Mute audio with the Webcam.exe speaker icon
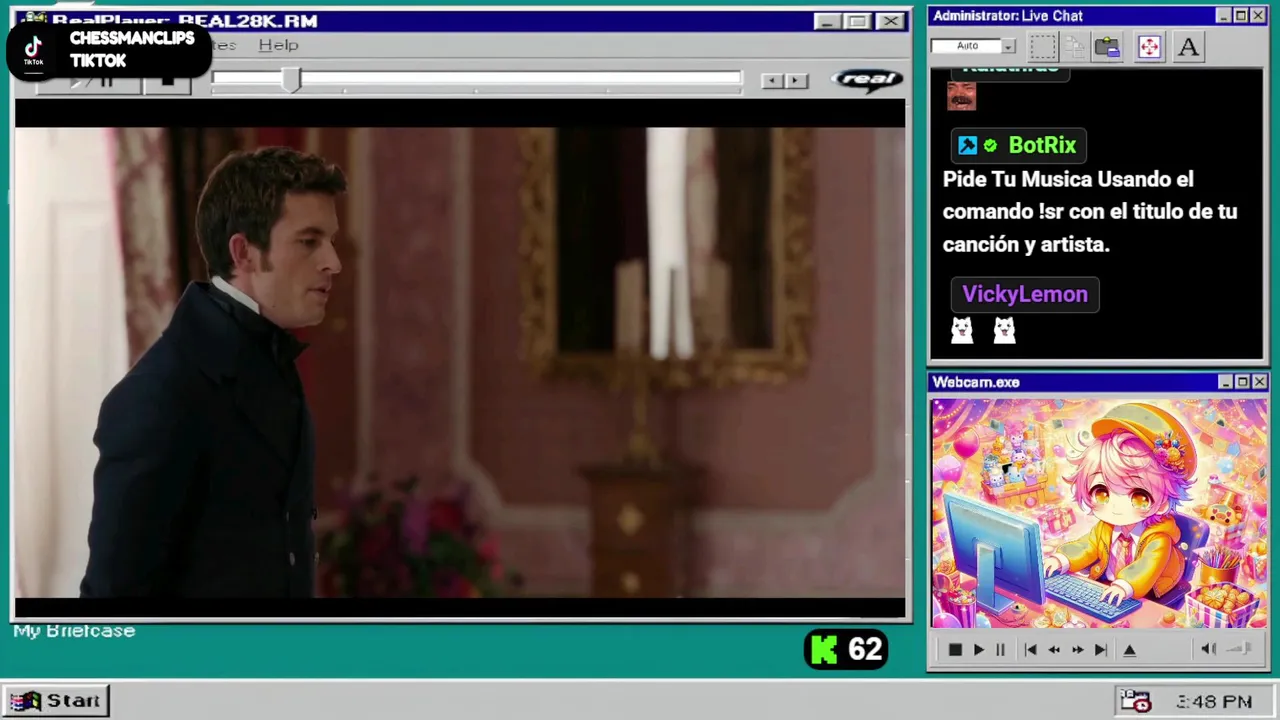Screen dimensions: 1280x720 pos(1208,649)
